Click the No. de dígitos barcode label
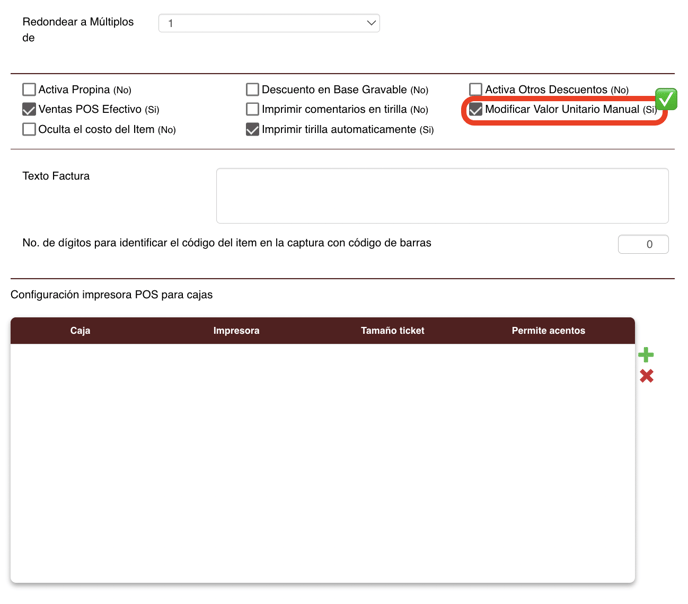Image resolution: width=688 pixels, height=604 pixels. pos(227,243)
